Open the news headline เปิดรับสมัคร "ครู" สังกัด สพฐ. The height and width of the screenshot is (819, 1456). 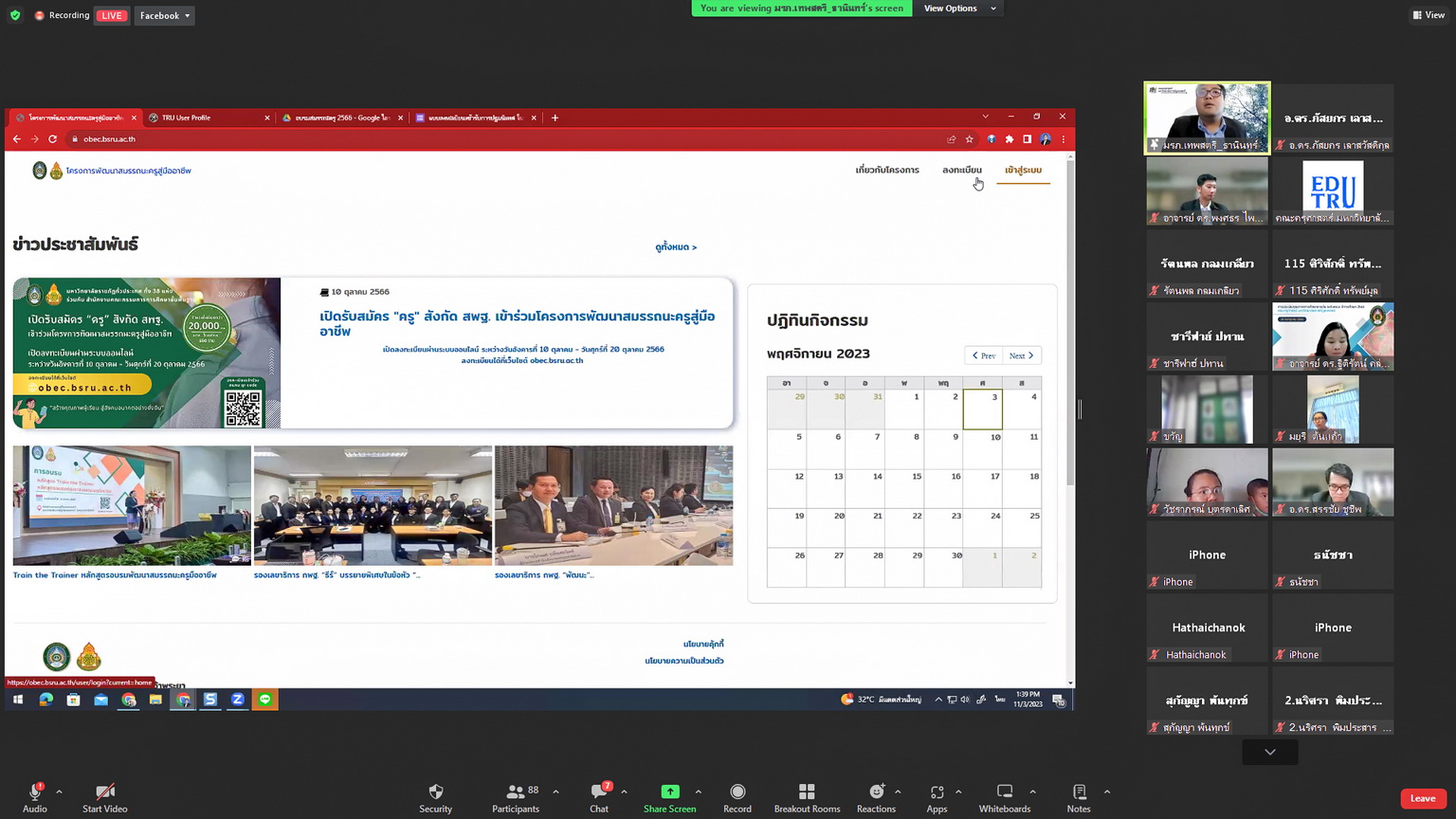point(518,323)
